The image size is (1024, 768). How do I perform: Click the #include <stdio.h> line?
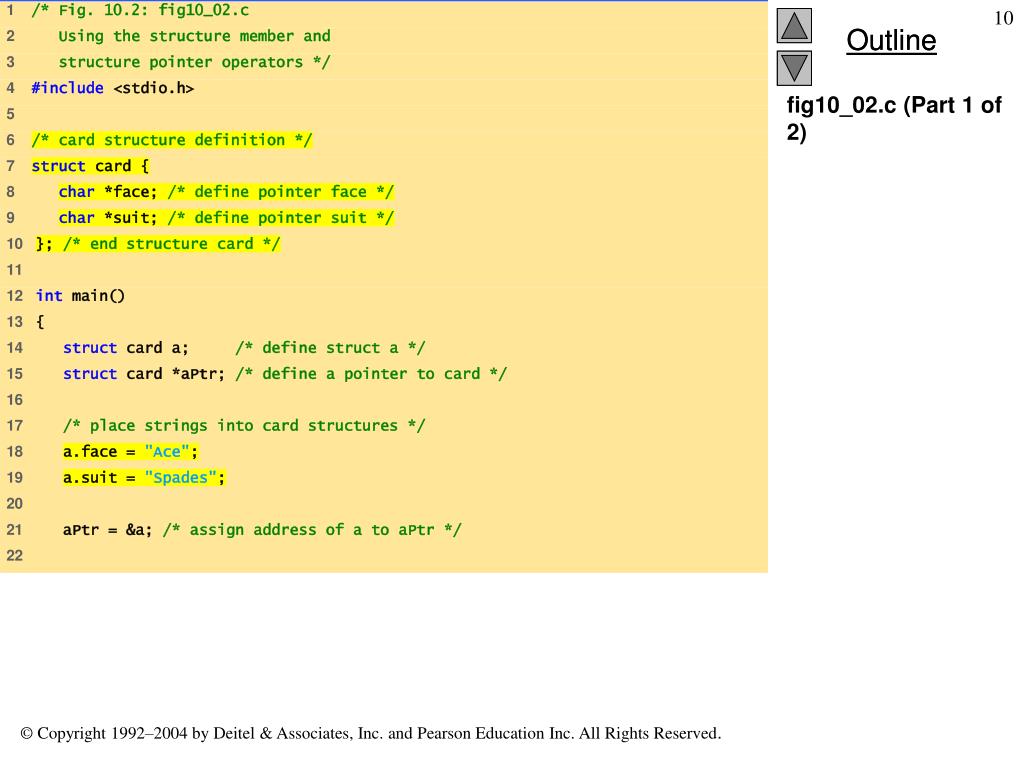click(112, 88)
